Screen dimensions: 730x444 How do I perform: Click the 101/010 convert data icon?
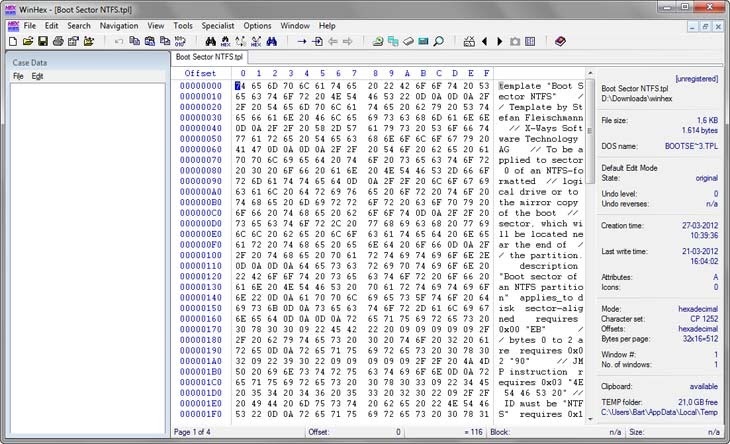point(180,41)
